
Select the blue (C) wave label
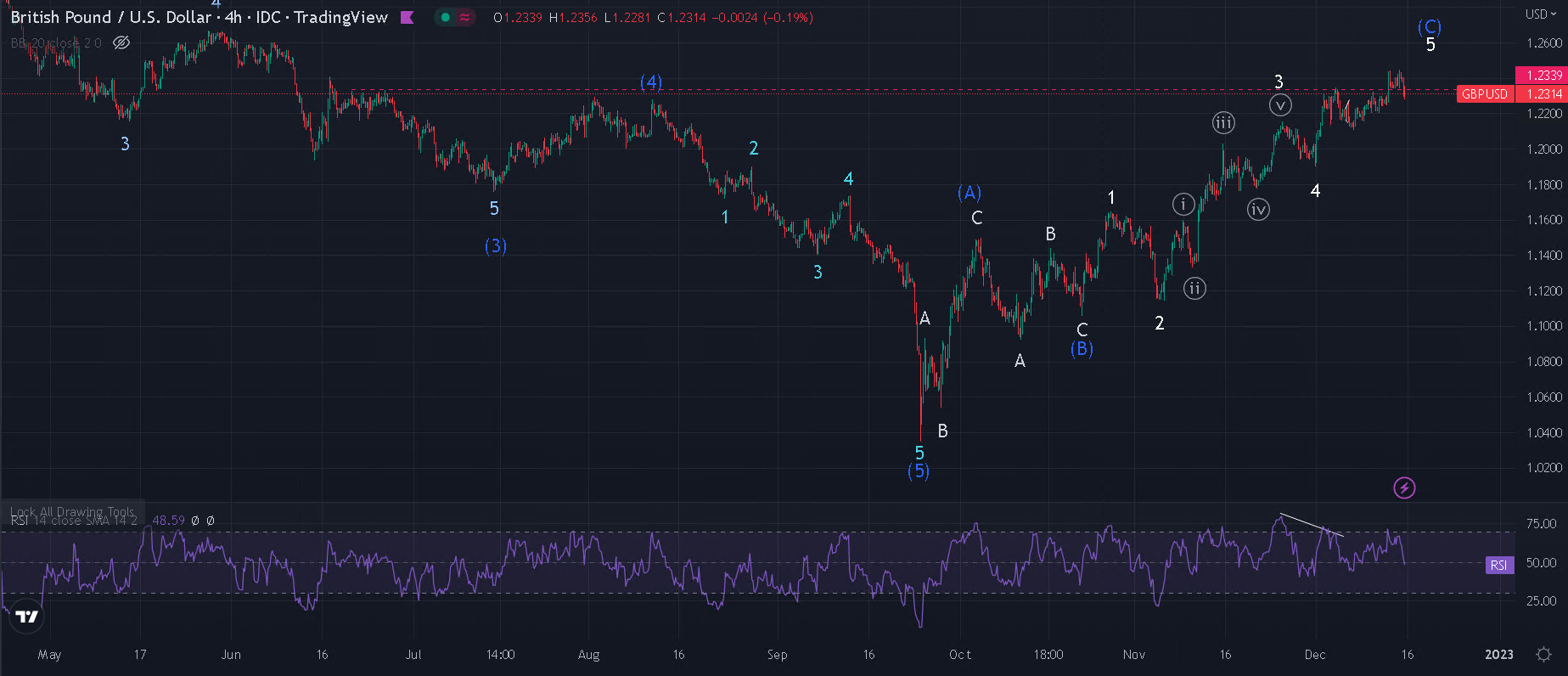(x=1429, y=27)
